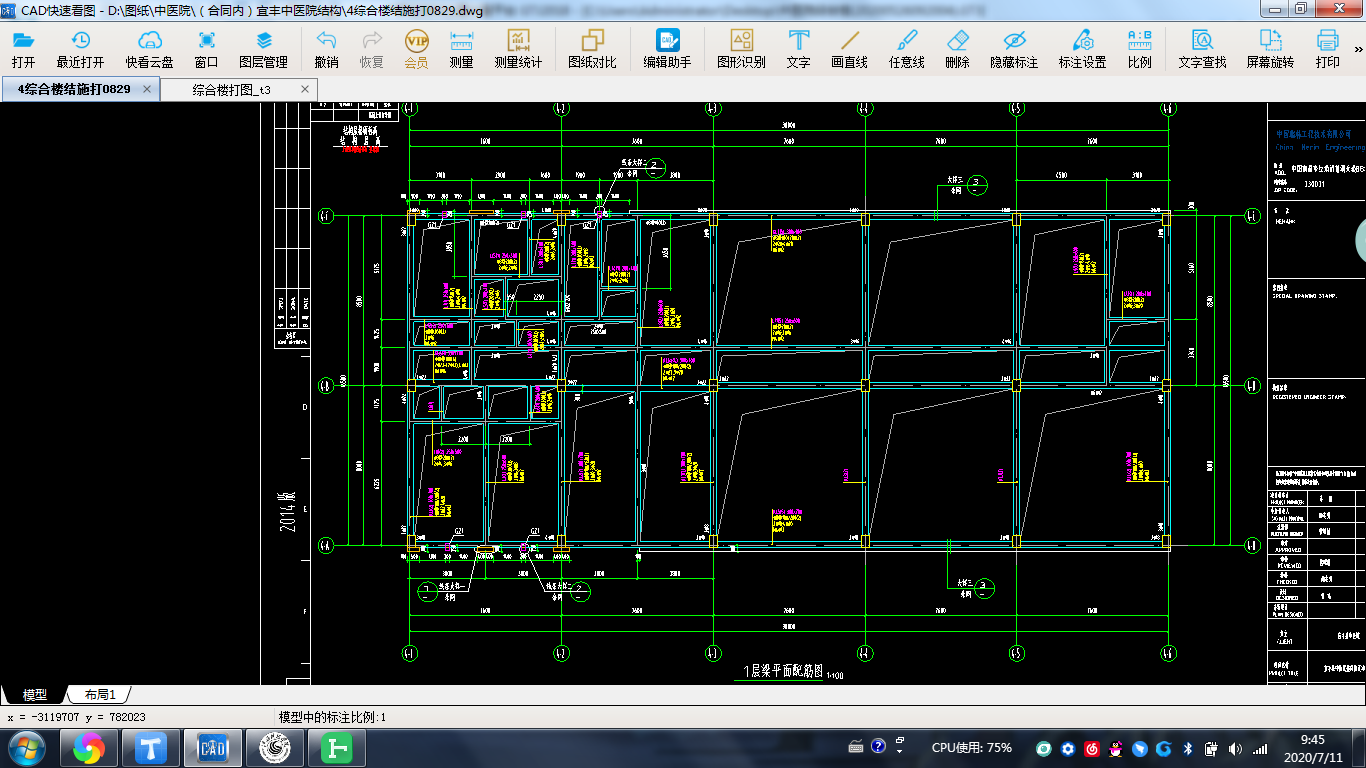Click the 撤销 undo arrow
The height and width of the screenshot is (768, 1366).
(326, 48)
